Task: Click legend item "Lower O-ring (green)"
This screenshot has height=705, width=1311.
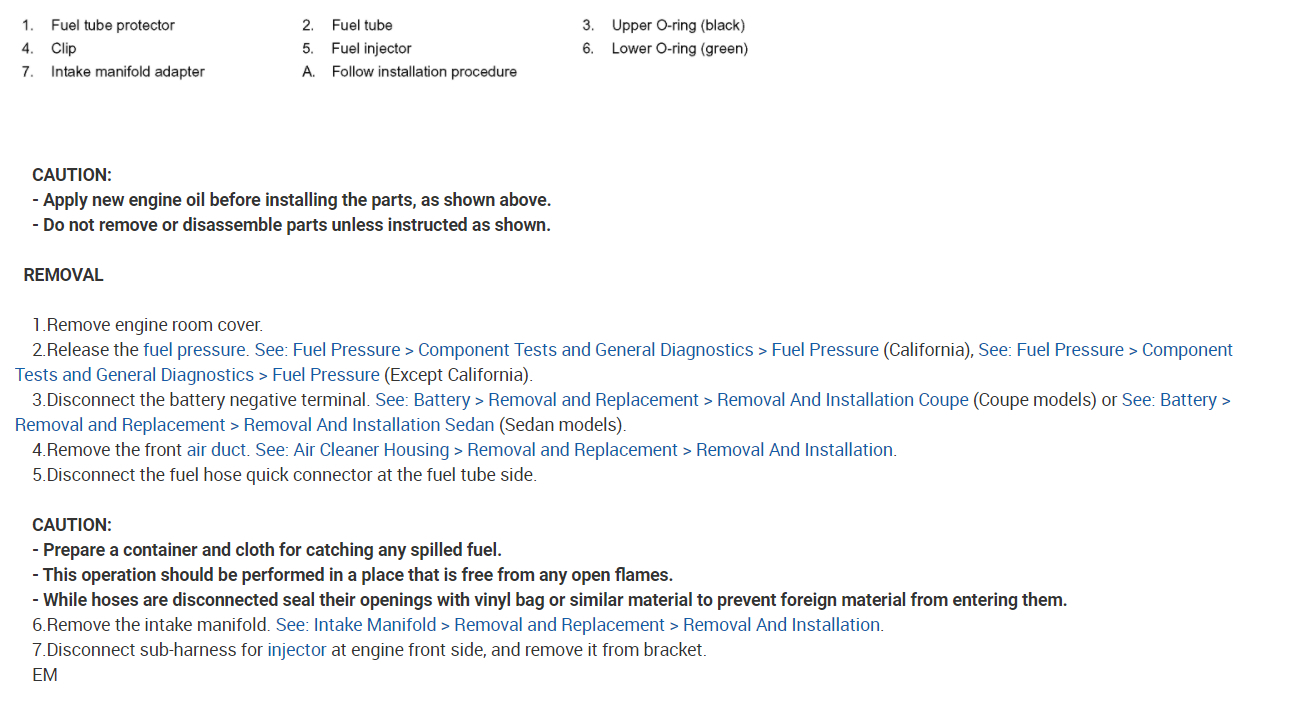Action: point(679,48)
